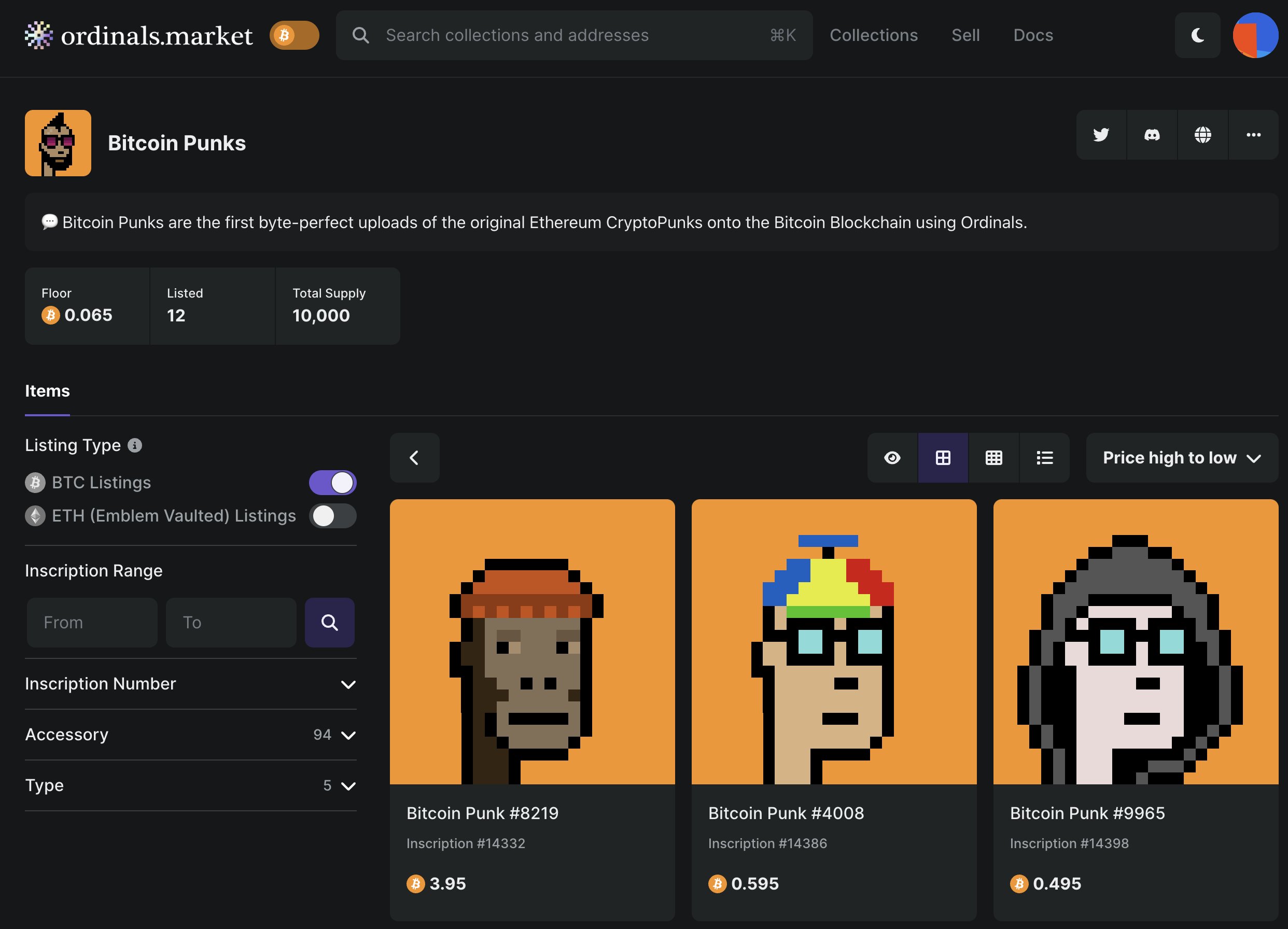Open the Docs link

tap(1032, 35)
